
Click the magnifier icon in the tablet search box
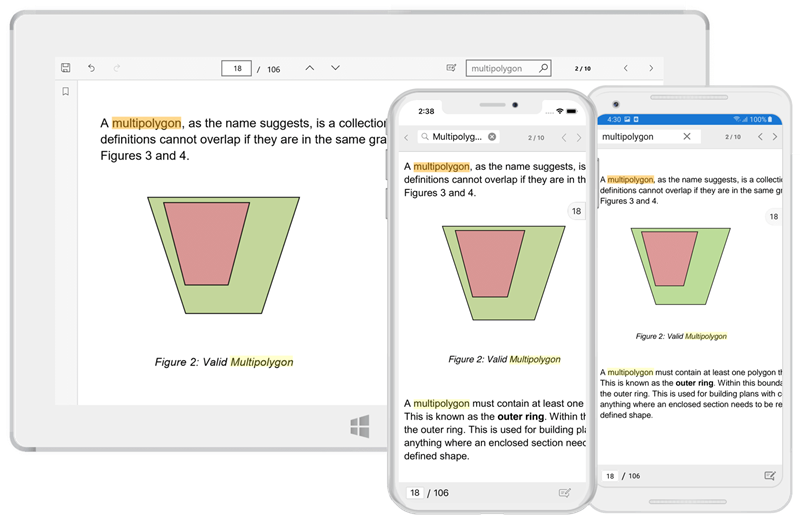coord(543,68)
